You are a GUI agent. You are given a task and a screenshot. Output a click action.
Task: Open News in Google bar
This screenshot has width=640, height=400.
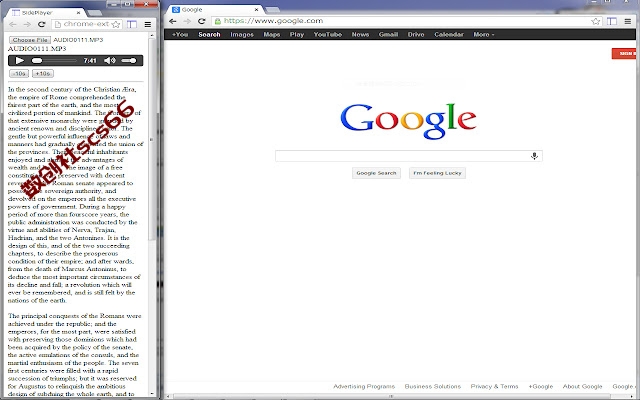[360, 34]
